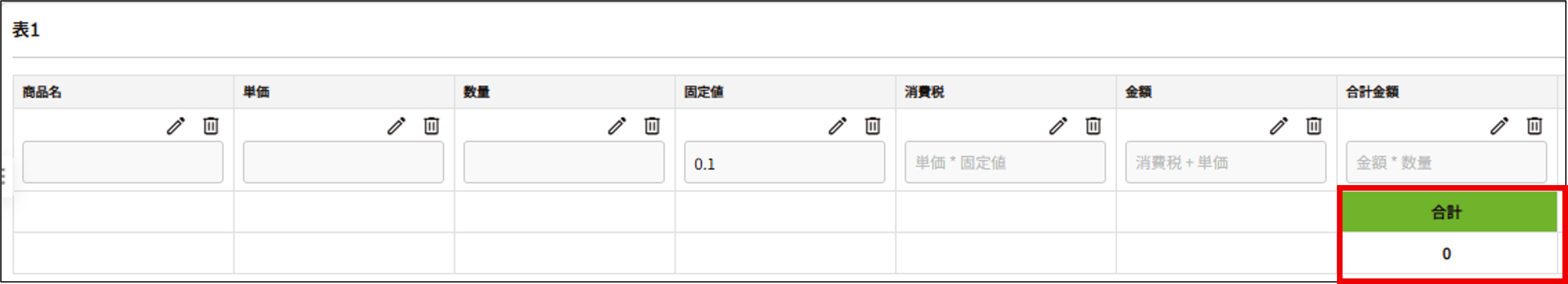1568x284 pixels.
Task: Delete the 単価 column via trash icon
Action: [x=432, y=126]
